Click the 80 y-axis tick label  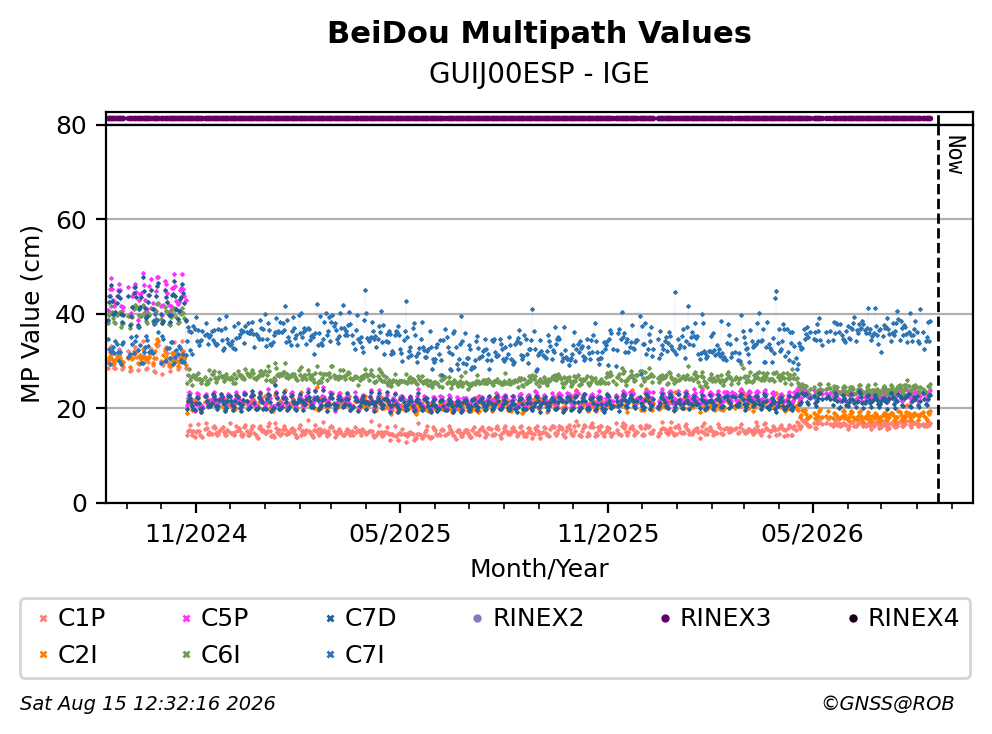point(71,125)
